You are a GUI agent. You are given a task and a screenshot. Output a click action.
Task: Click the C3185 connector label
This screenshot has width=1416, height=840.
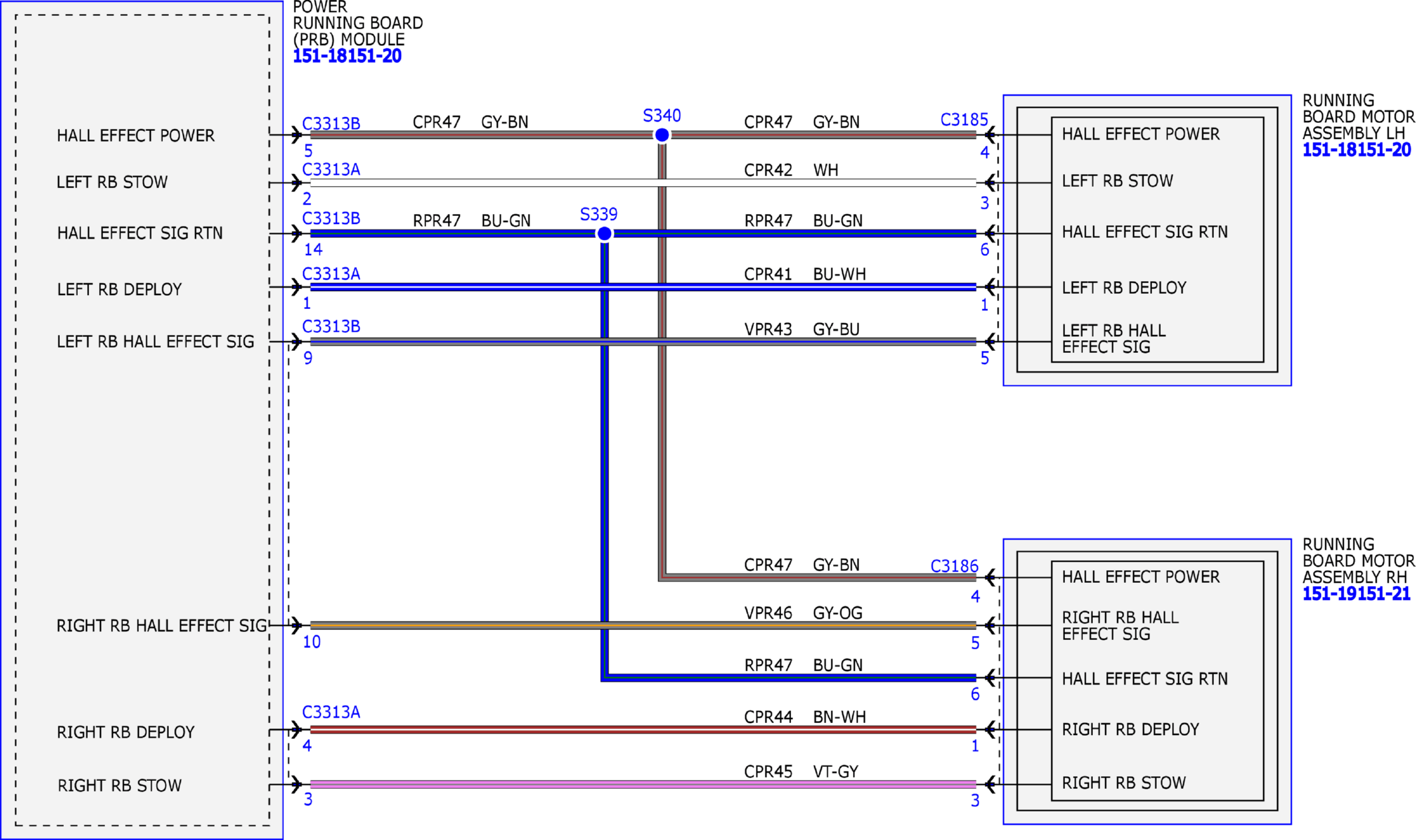[x=964, y=120]
